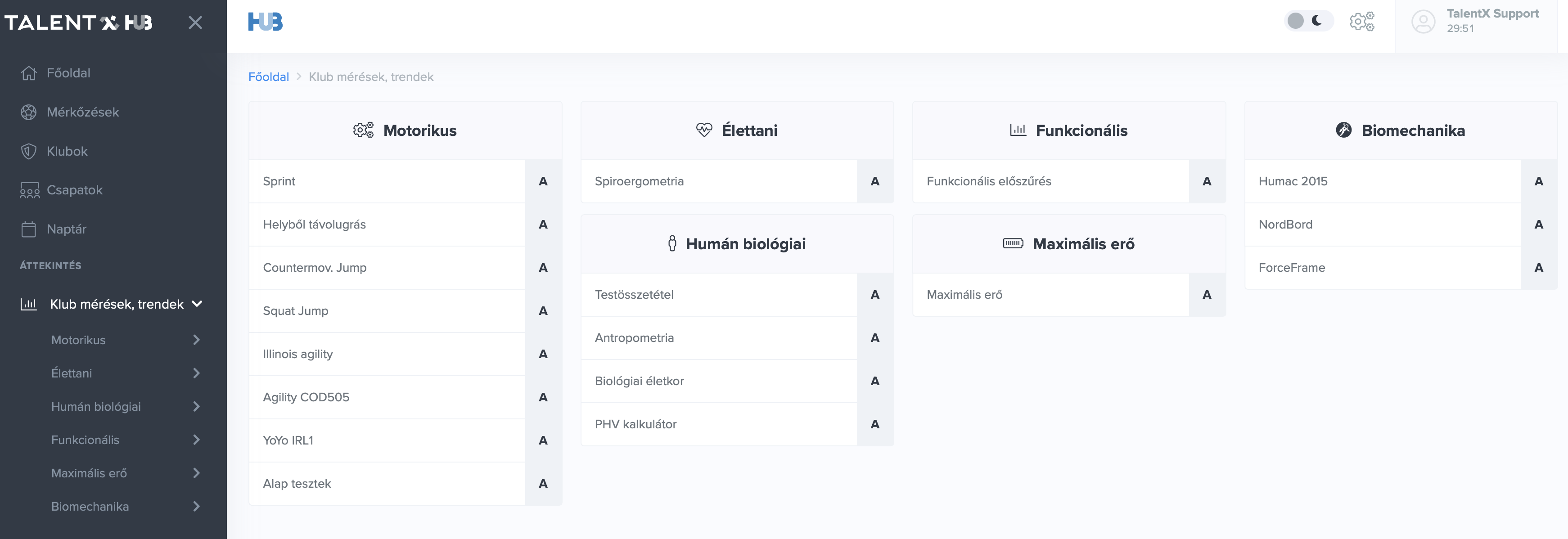The height and width of the screenshot is (539, 1568).
Task: Open Mérkőzések from sidebar
Action: 82,112
